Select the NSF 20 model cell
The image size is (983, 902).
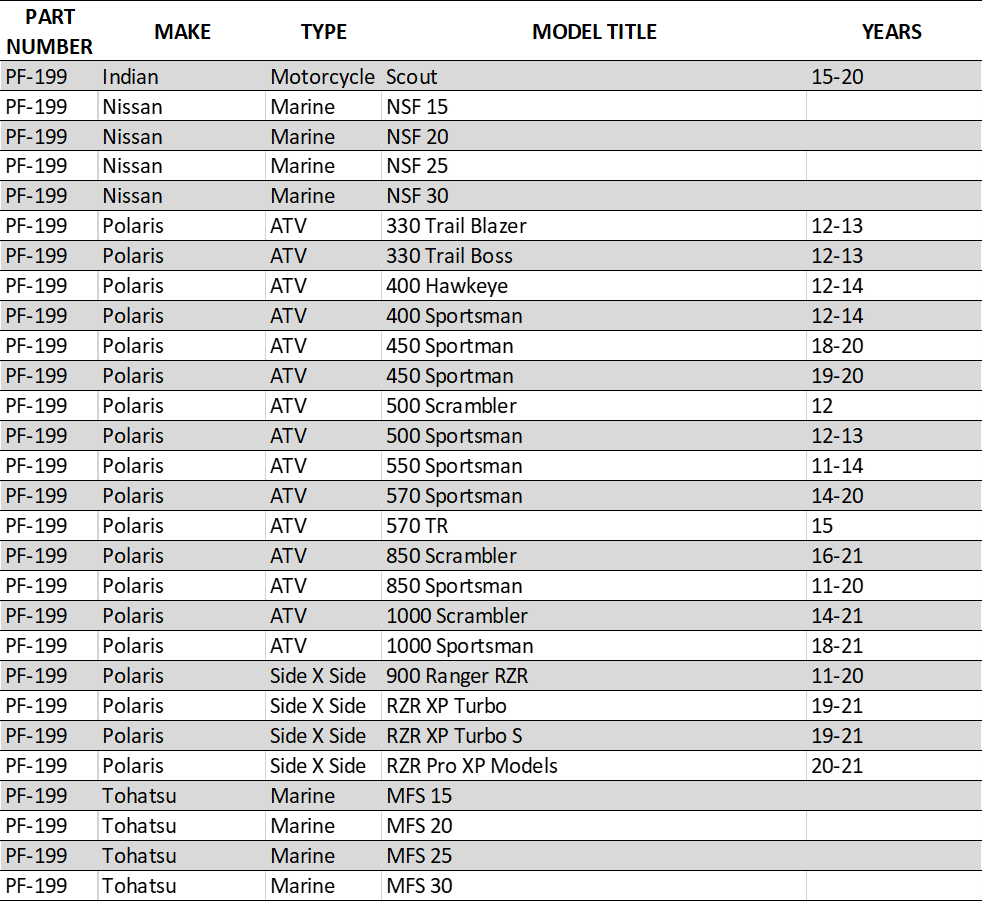point(594,137)
